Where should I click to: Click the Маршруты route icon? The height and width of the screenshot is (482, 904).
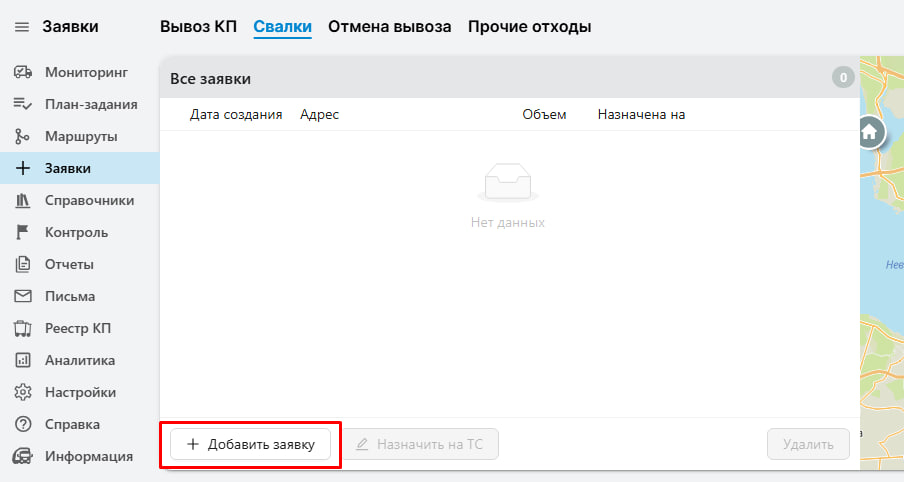22,136
